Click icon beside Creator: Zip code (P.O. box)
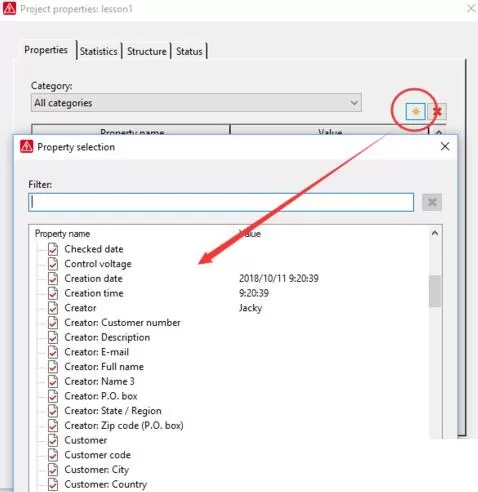This screenshot has height=492, width=478. coord(53,425)
